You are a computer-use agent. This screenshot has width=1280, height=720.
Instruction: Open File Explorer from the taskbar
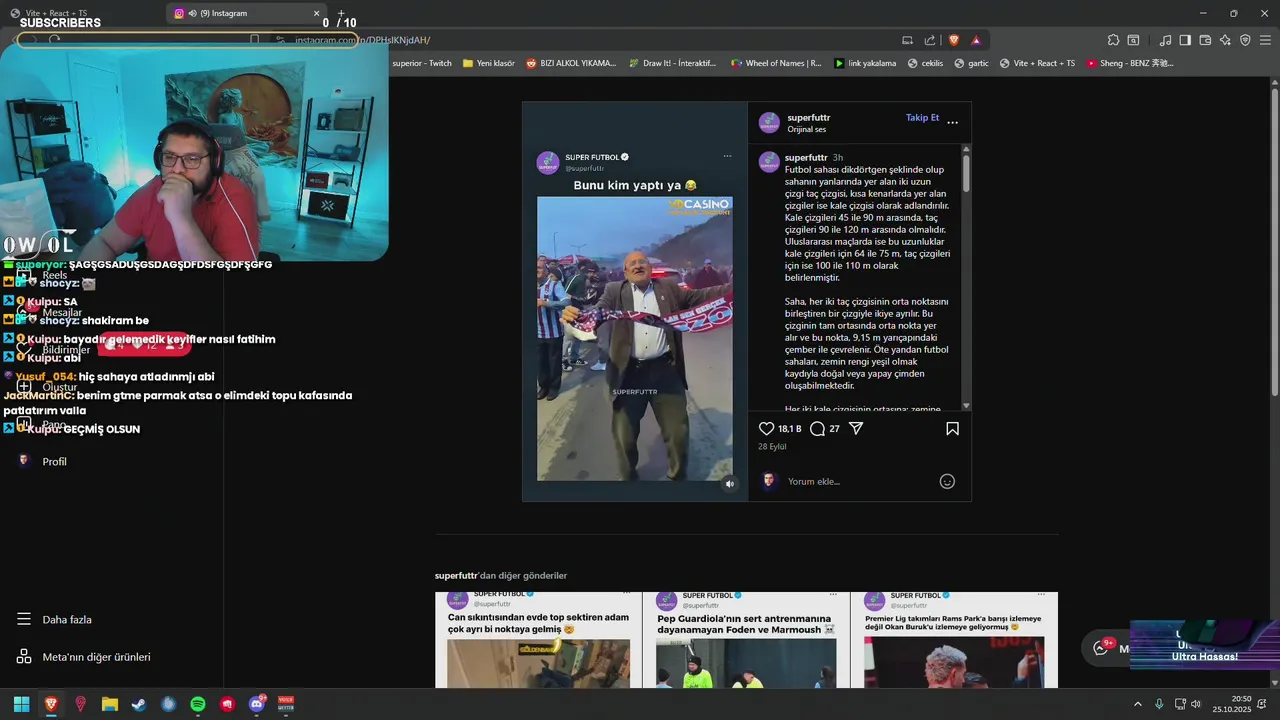click(x=110, y=704)
